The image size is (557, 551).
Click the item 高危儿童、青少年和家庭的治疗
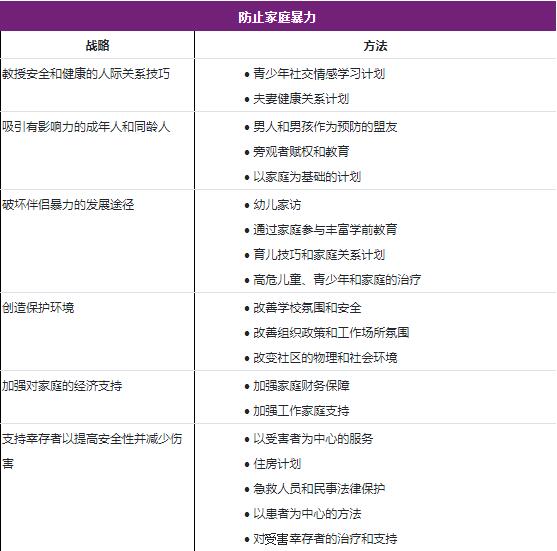tap(337, 279)
